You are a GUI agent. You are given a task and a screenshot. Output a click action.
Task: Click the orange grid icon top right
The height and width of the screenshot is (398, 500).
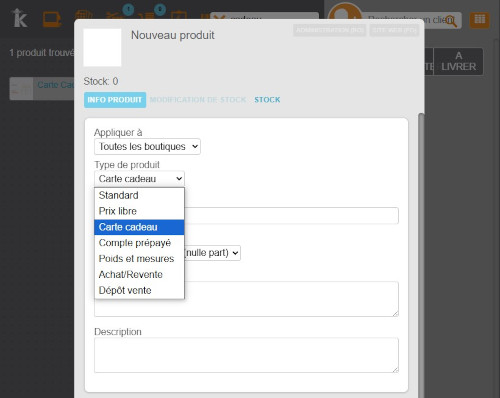479,20
